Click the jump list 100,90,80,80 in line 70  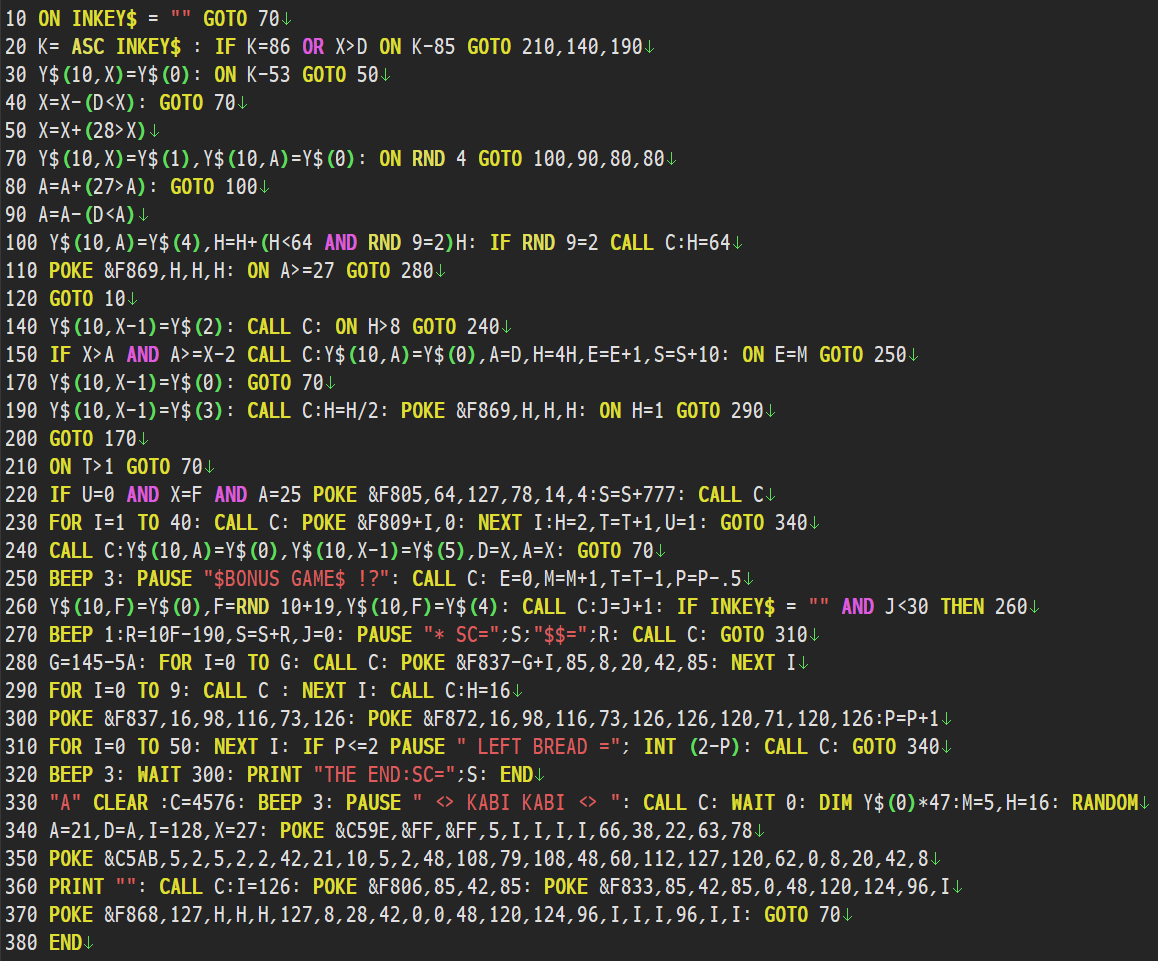click(599, 159)
